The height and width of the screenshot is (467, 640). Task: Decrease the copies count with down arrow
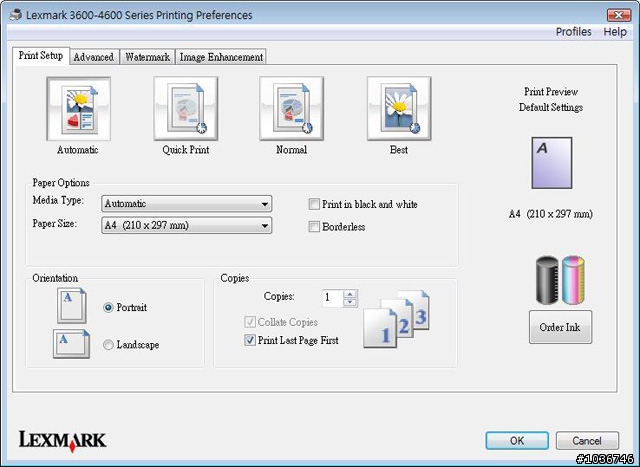(x=350, y=302)
